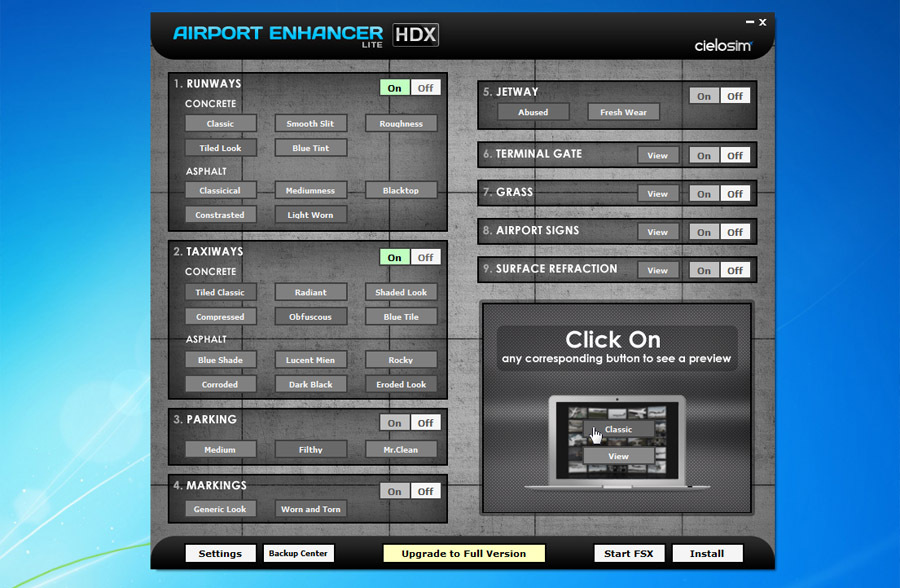Switch Taxiways to Off

pos(425,257)
